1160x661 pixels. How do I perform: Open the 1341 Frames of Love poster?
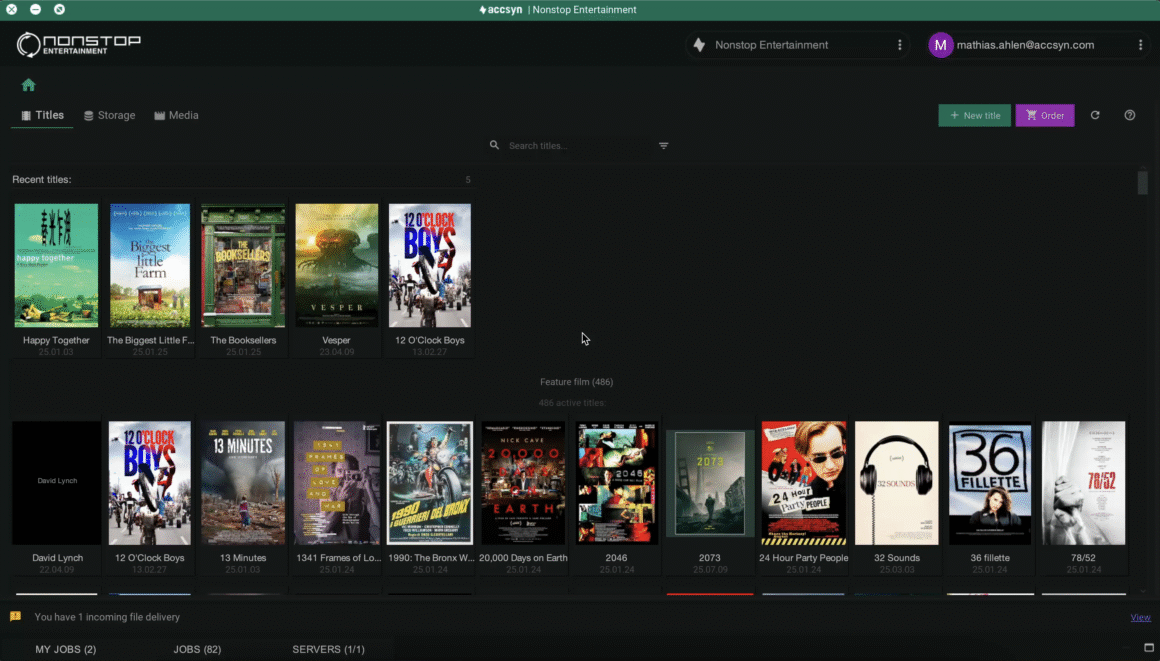click(337, 483)
